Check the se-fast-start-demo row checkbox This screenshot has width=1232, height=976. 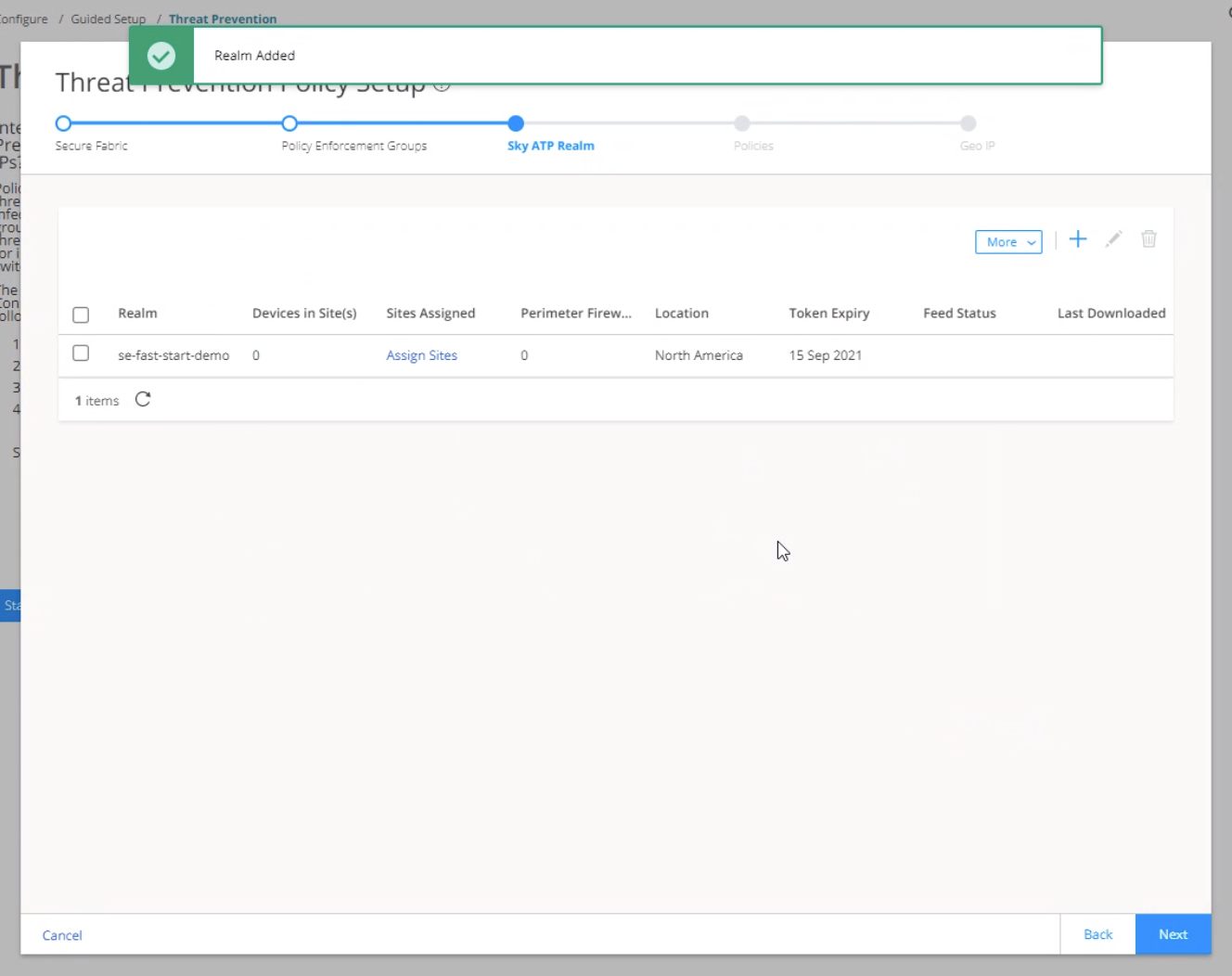point(81,353)
